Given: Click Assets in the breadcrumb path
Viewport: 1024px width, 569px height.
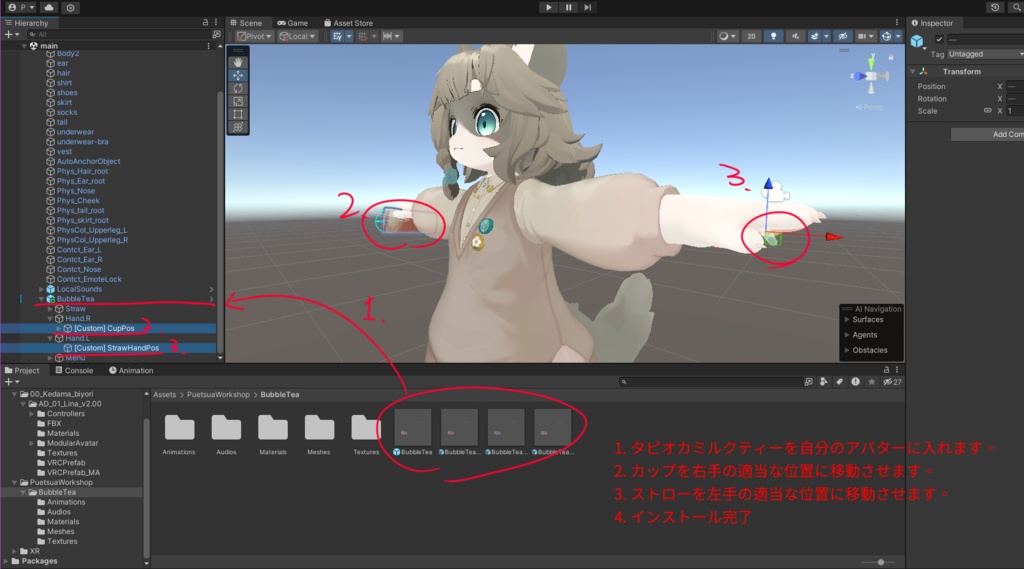Looking at the screenshot, I should [165, 395].
